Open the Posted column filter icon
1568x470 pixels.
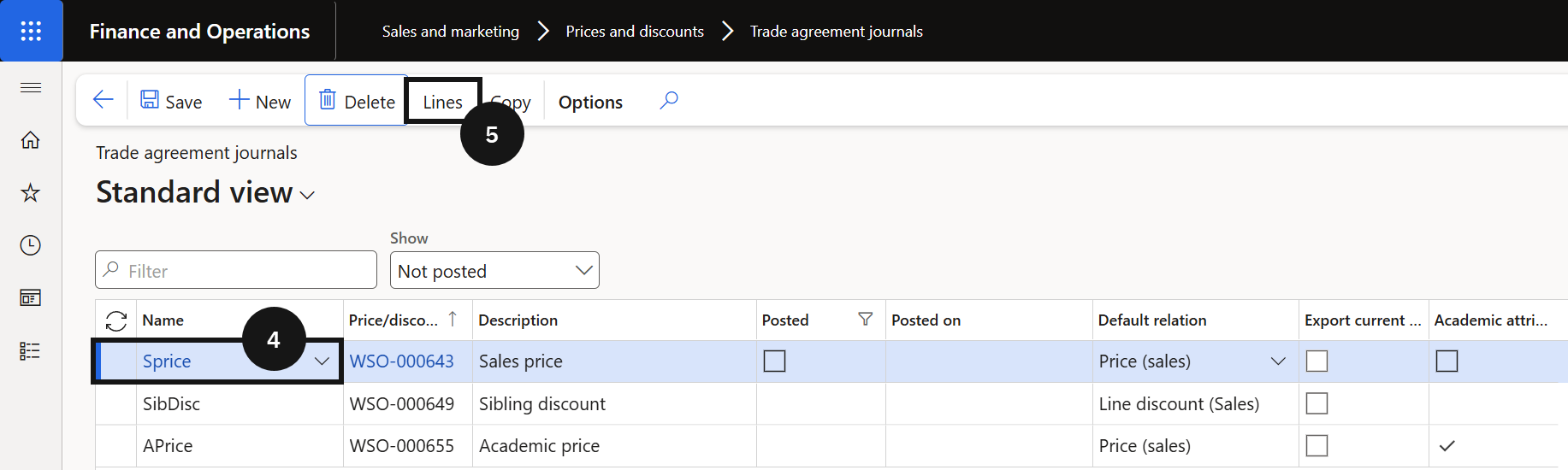(866, 319)
